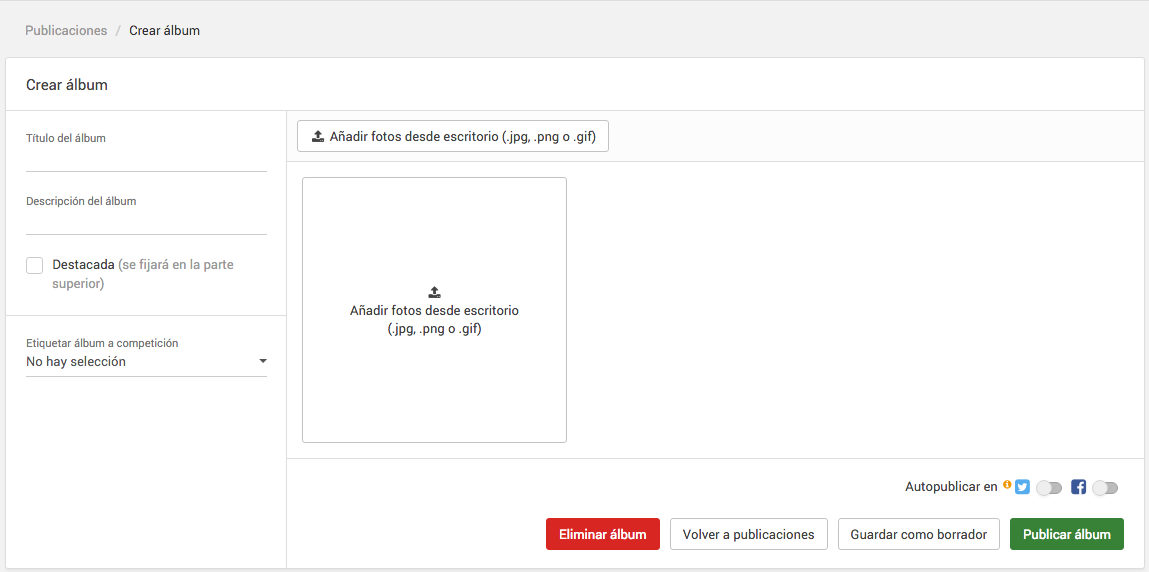
Task: Click the orange info icon beside Autopublicar en
Action: click(1007, 485)
